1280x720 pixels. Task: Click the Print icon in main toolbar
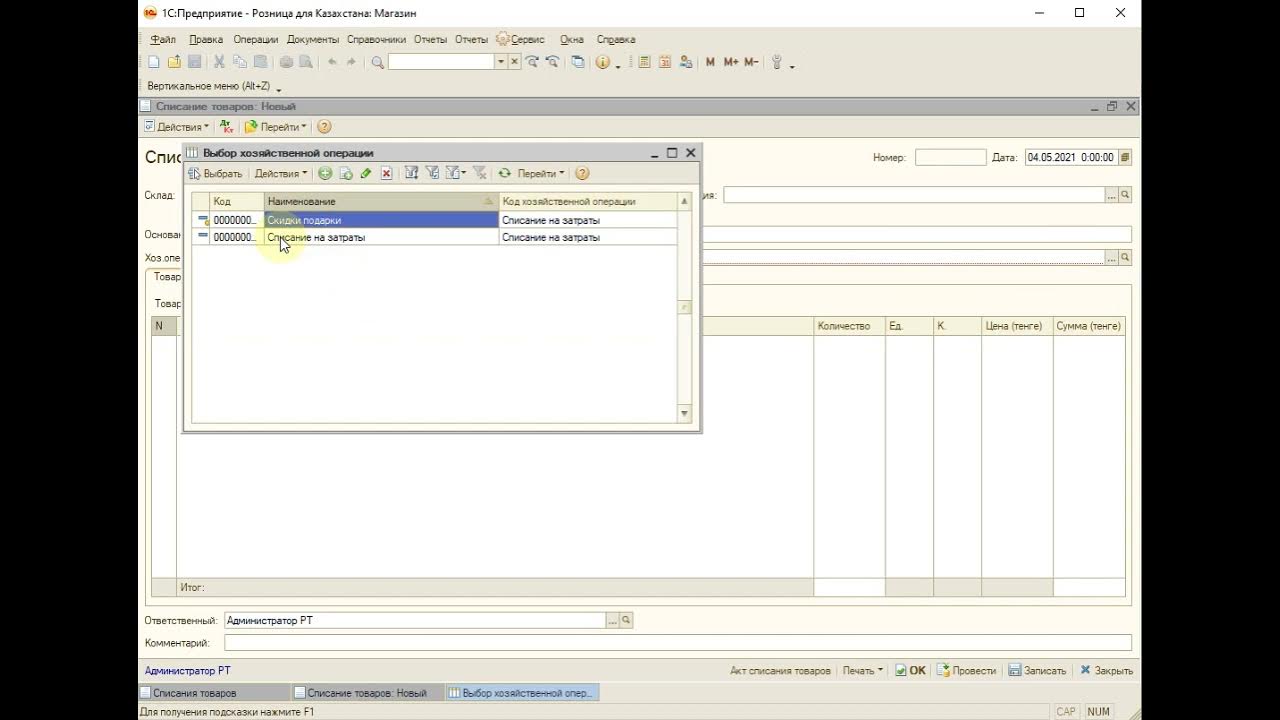[x=286, y=62]
